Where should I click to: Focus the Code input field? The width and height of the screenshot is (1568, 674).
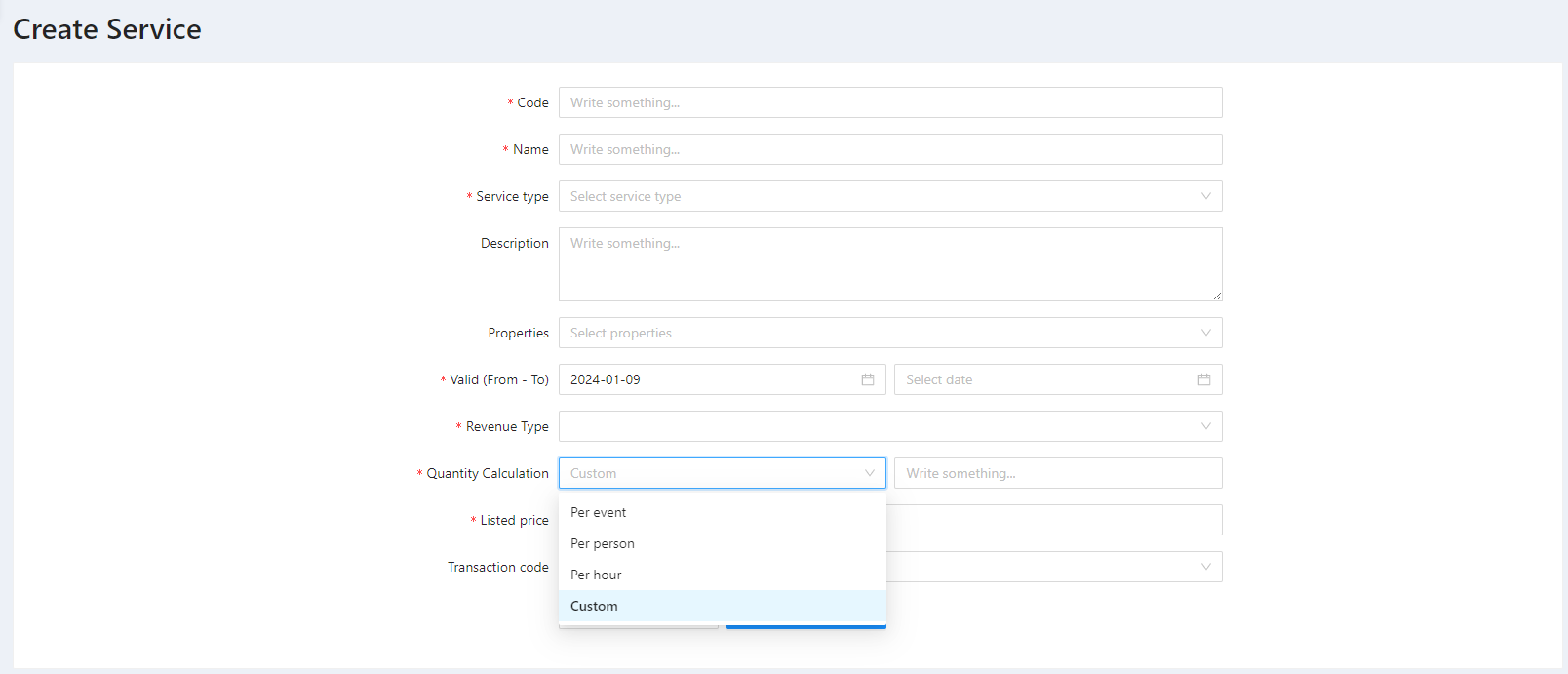[x=889, y=102]
